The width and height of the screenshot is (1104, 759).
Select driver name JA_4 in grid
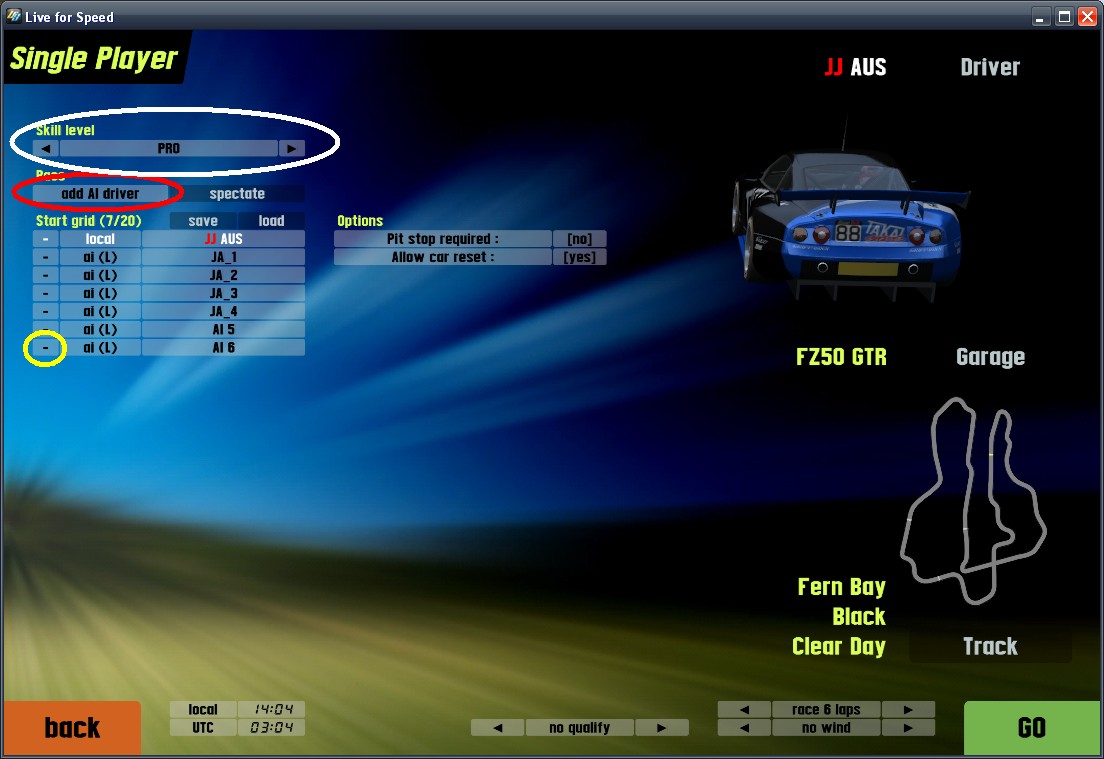click(223, 312)
